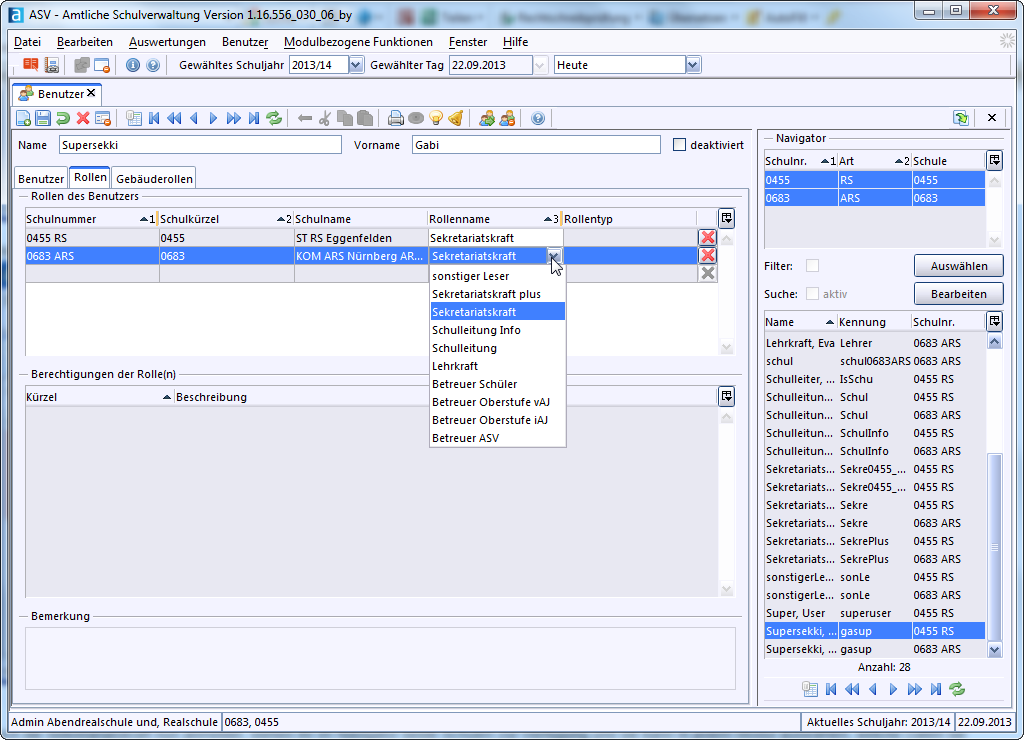1024x740 pixels.
Task: Click the Gewählter Tag date field
Action: [x=490, y=65]
